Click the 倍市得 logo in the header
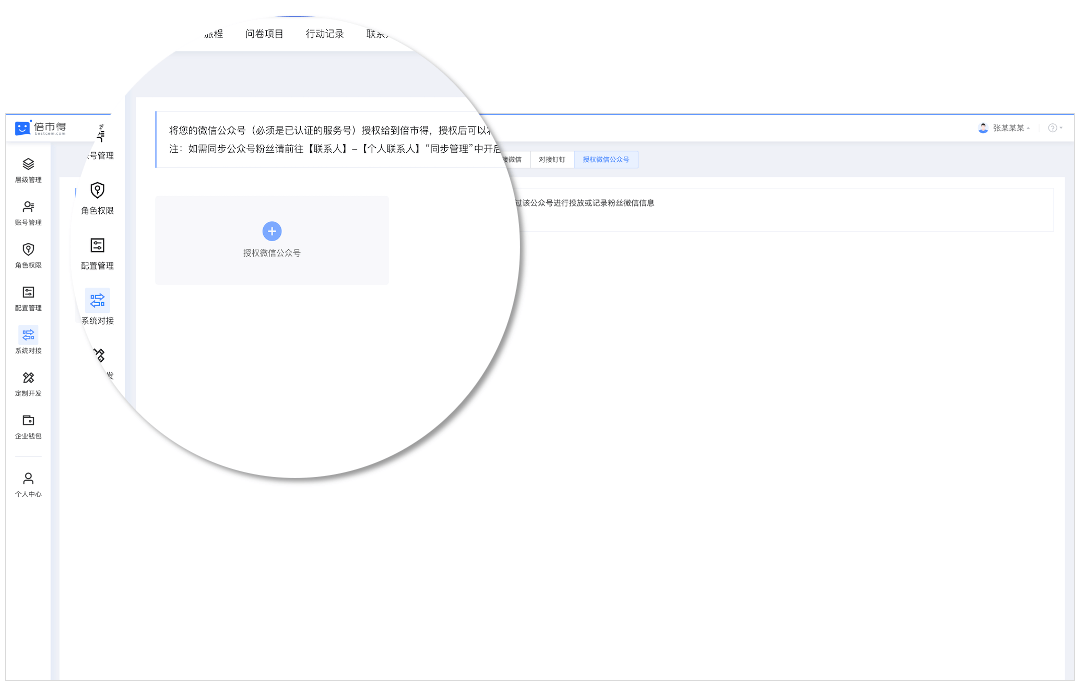The width and height of the screenshot is (1082, 686). coord(41,128)
